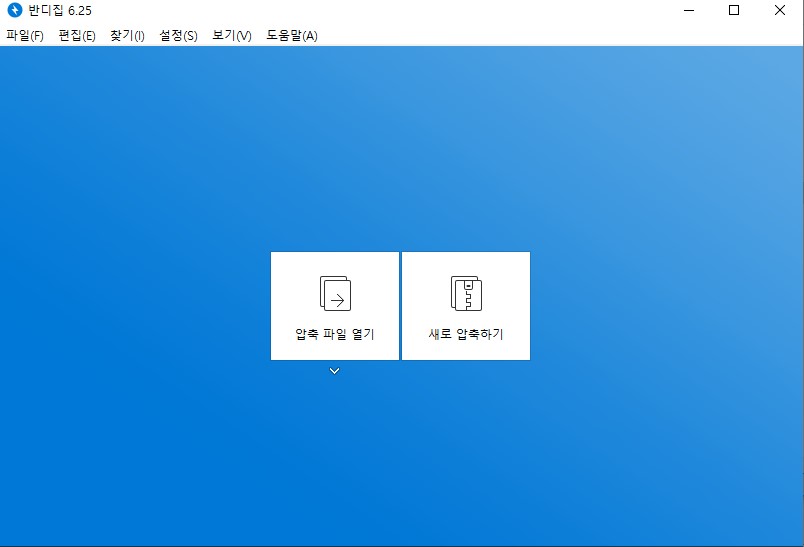804x547 pixels.
Task: Open the 보기(V) menu
Action: coord(232,35)
